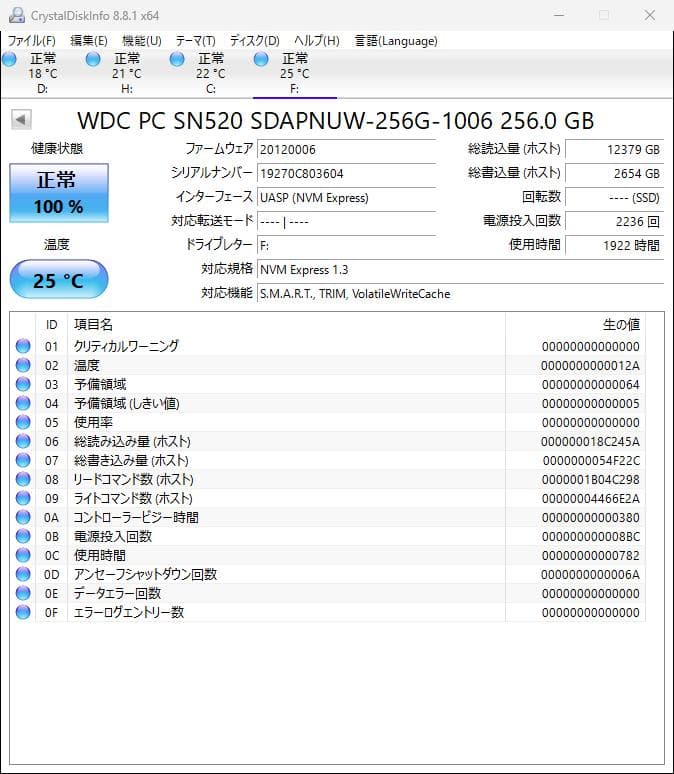Select the リードコマンド数 (ホスト) attribute name
674x774 pixels.
pos(133,479)
